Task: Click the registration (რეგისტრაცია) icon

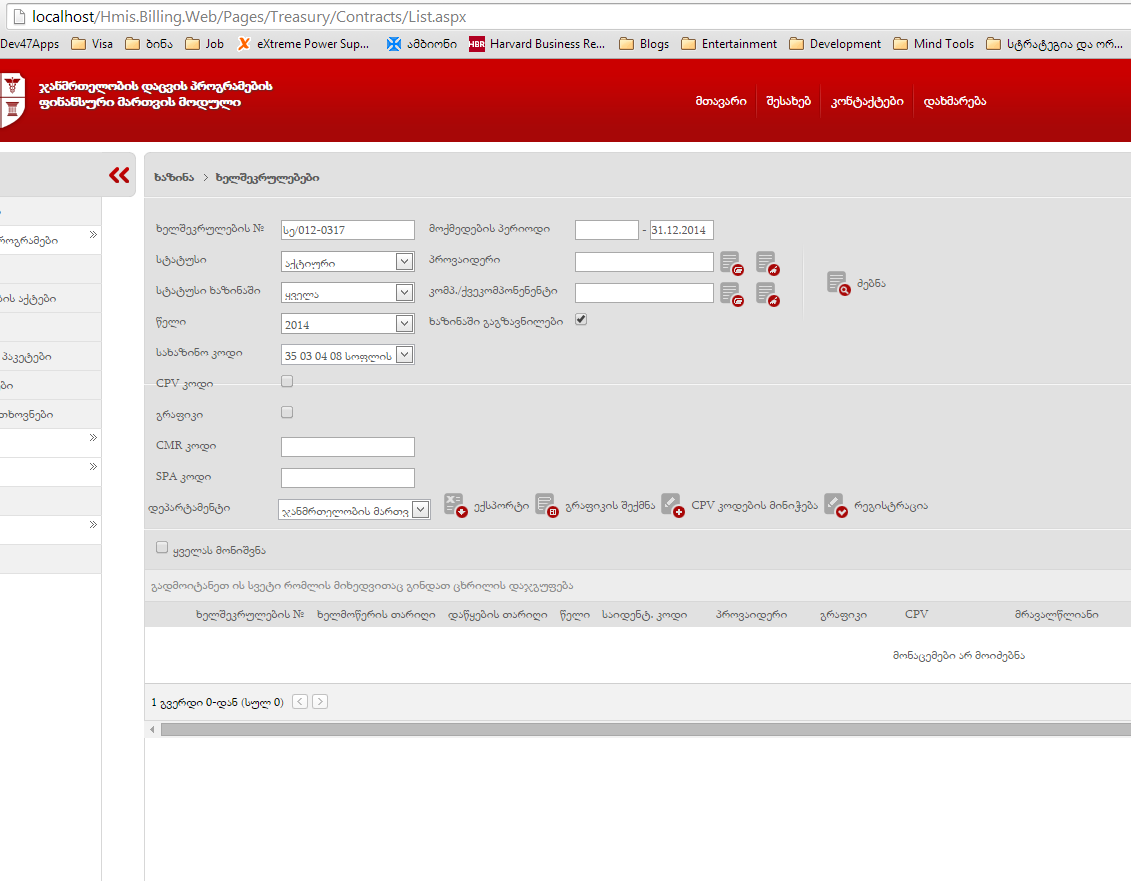Action: [836, 506]
